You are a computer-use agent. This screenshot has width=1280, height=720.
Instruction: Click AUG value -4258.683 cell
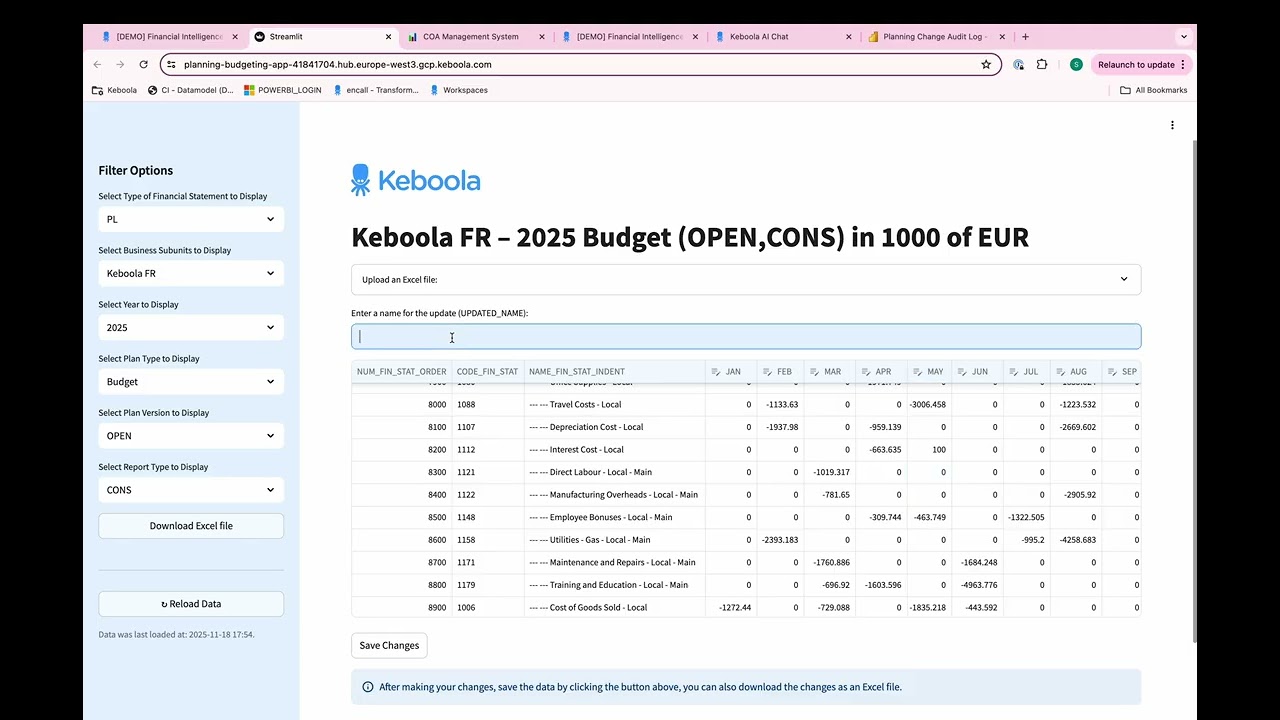pos(1076,540)
